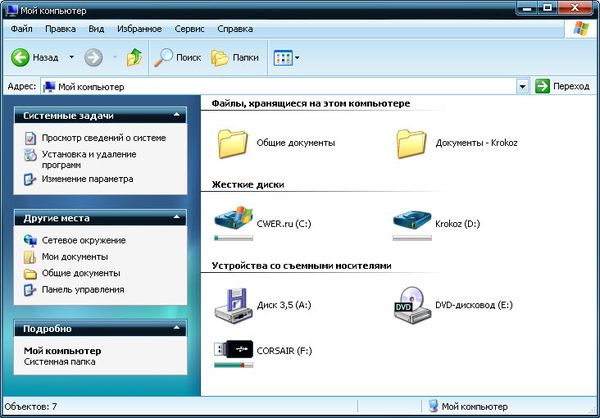Expand the address bar dropdown arrow
600x418 pixels.
(522, 87)
